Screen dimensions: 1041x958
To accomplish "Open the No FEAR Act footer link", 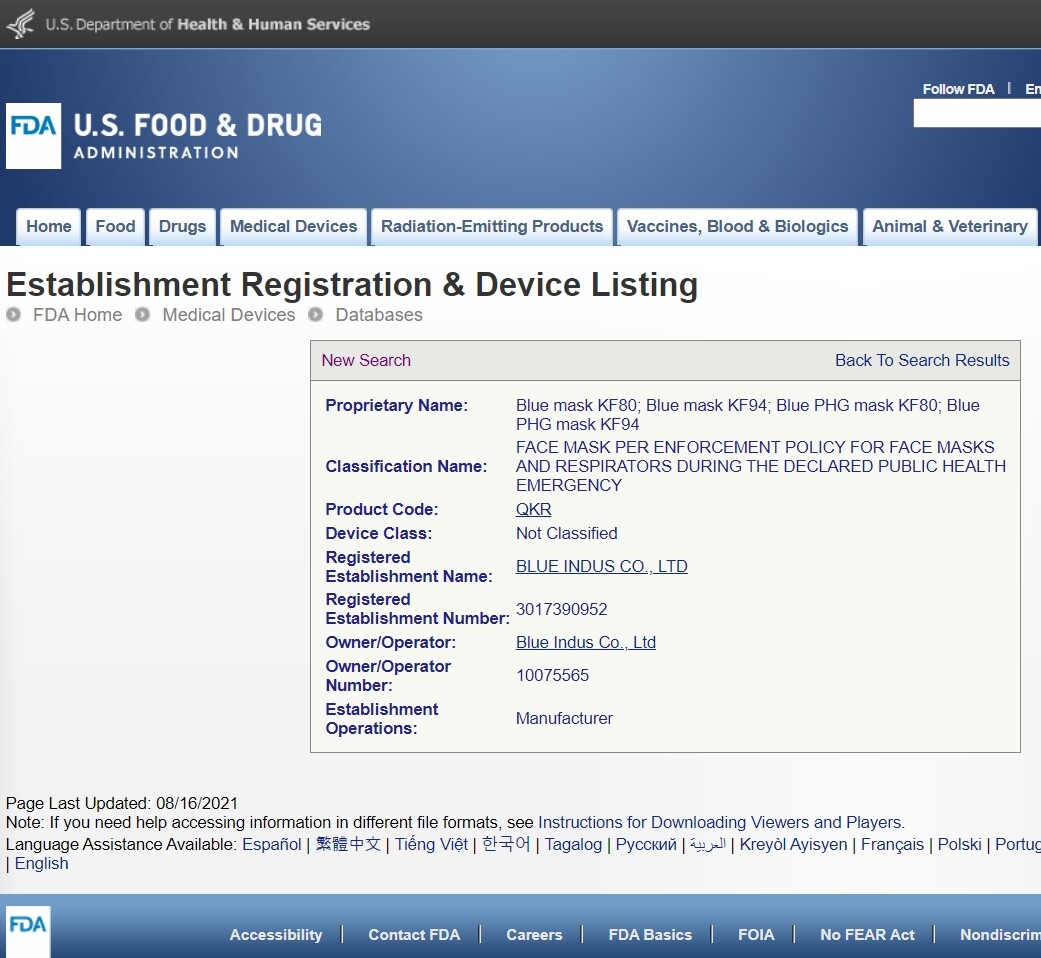I will [x=867, y=935].
